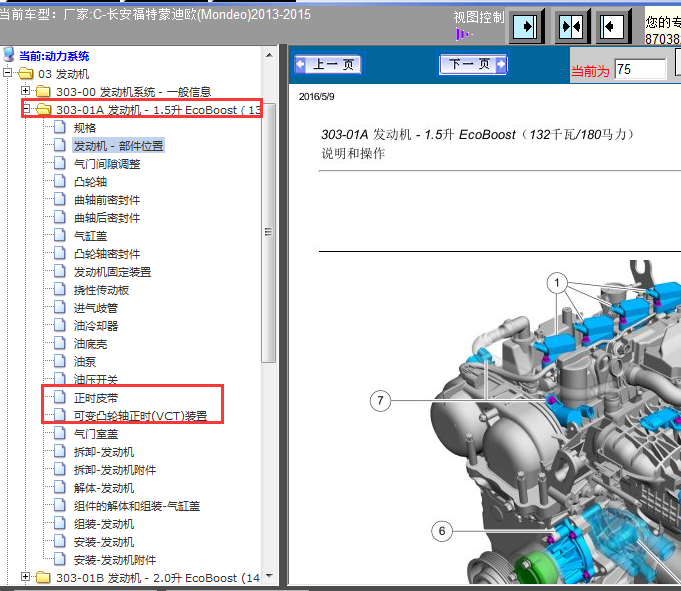Open 组件的解体和组装-气缸盖 document
Image resolution: width=681 pixels, height=591 pixels.
(137, 506)
